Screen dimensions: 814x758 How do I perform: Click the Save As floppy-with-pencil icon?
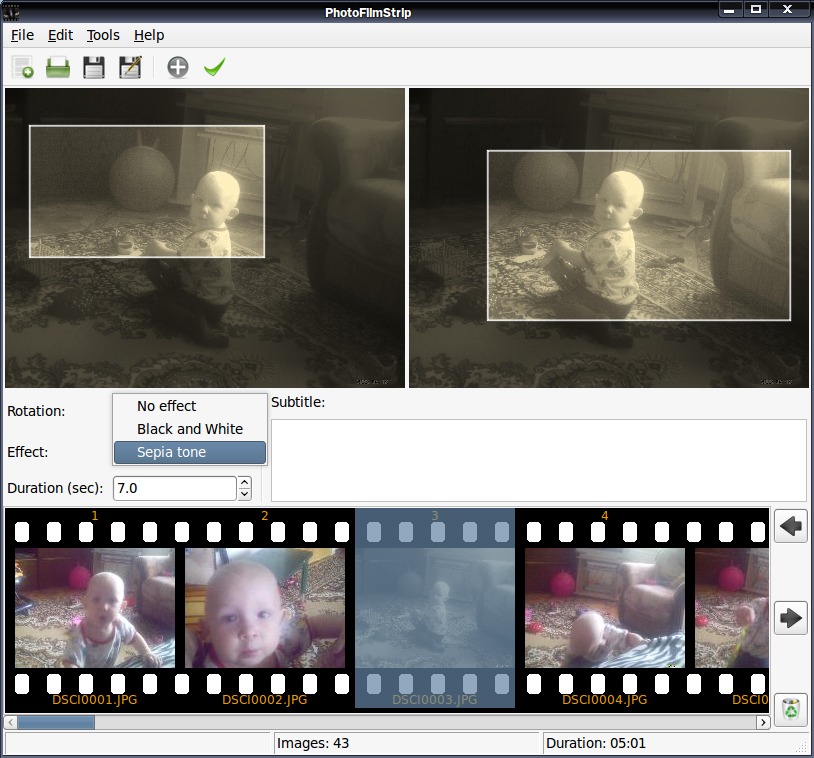tap(130, 67)
